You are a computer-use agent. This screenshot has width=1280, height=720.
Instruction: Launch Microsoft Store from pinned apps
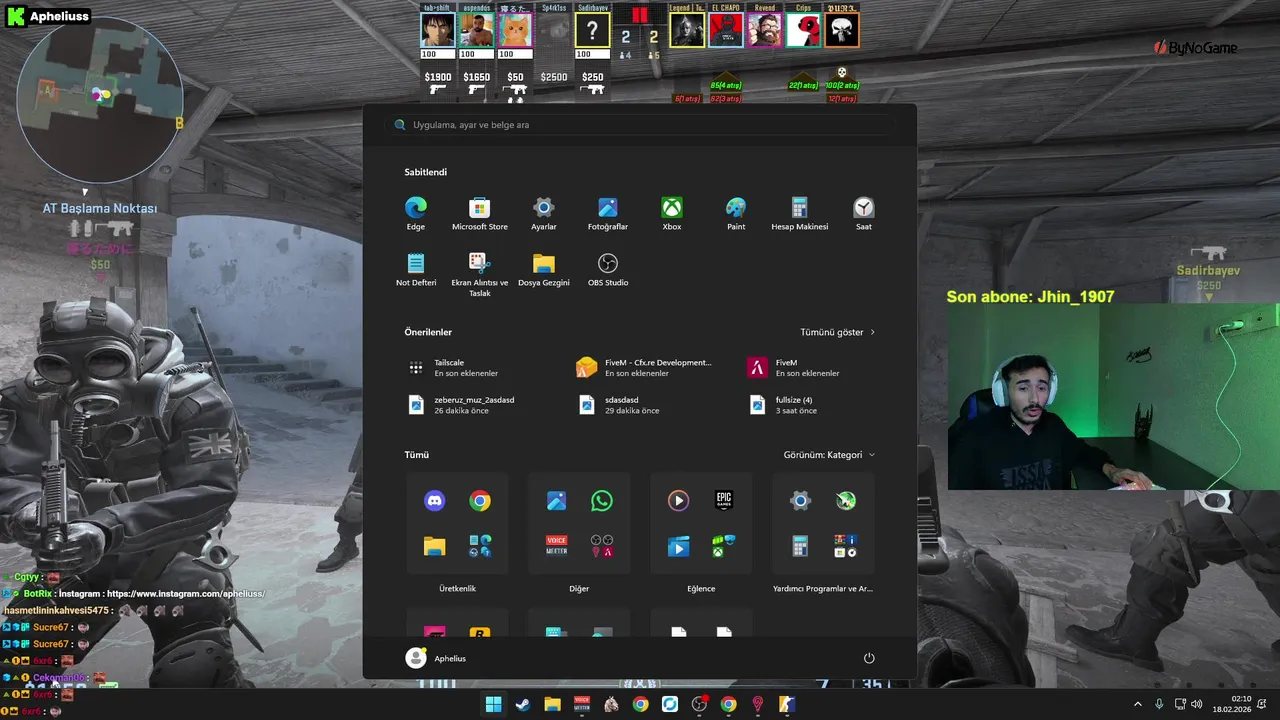pyautogui.click(x=480, y=213)
